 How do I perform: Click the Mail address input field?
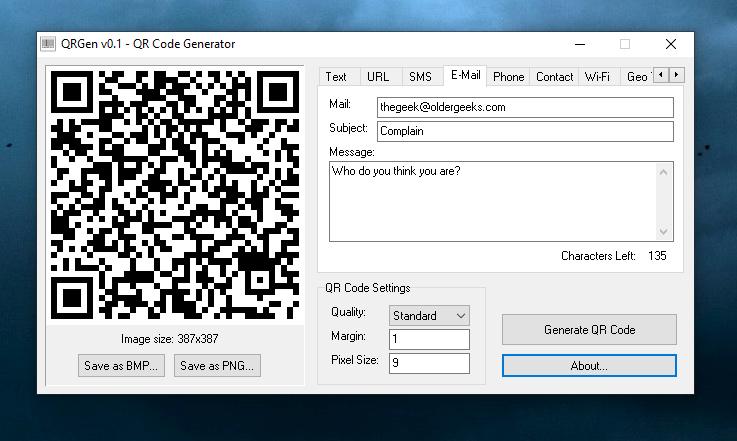tap(525, 107)
